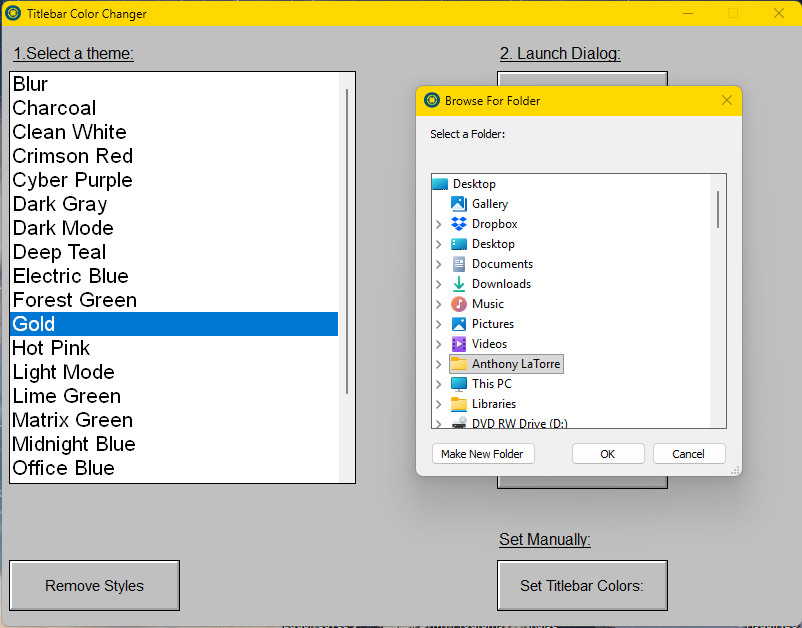Select the Lime Green theme
The image size is (802, 628).
click(174, 396)
